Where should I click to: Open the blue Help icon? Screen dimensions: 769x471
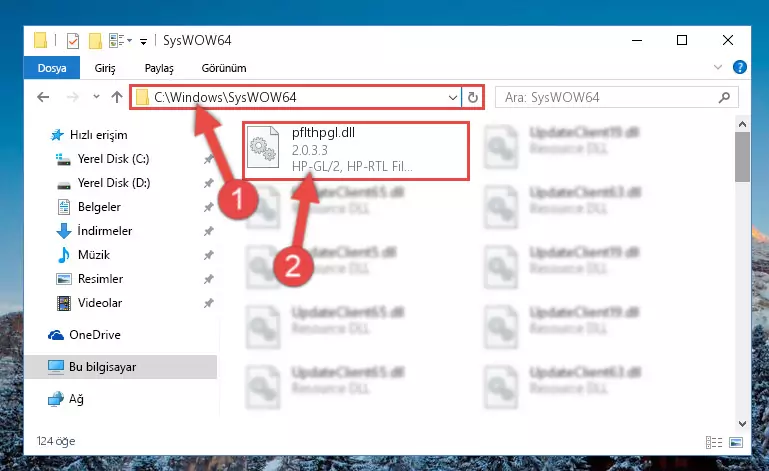pos(740,67)
